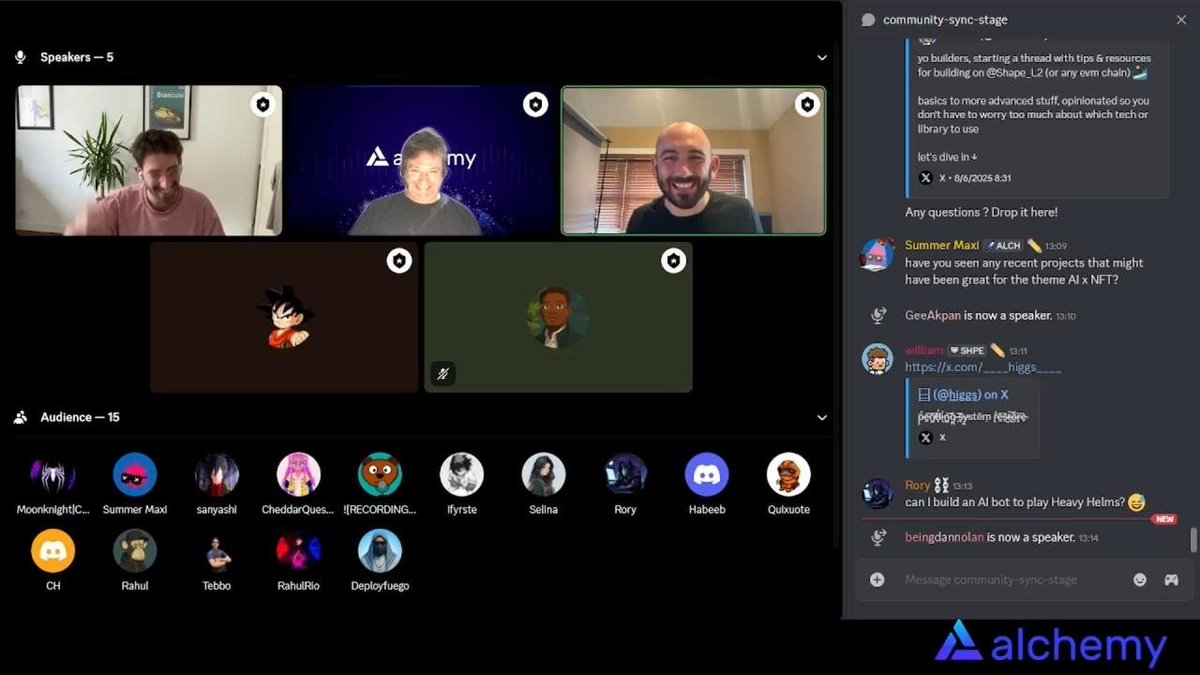Click Summer Maxi chat avatar
Viewport: 1200px width, 675px height.
[x=877, y=255]
